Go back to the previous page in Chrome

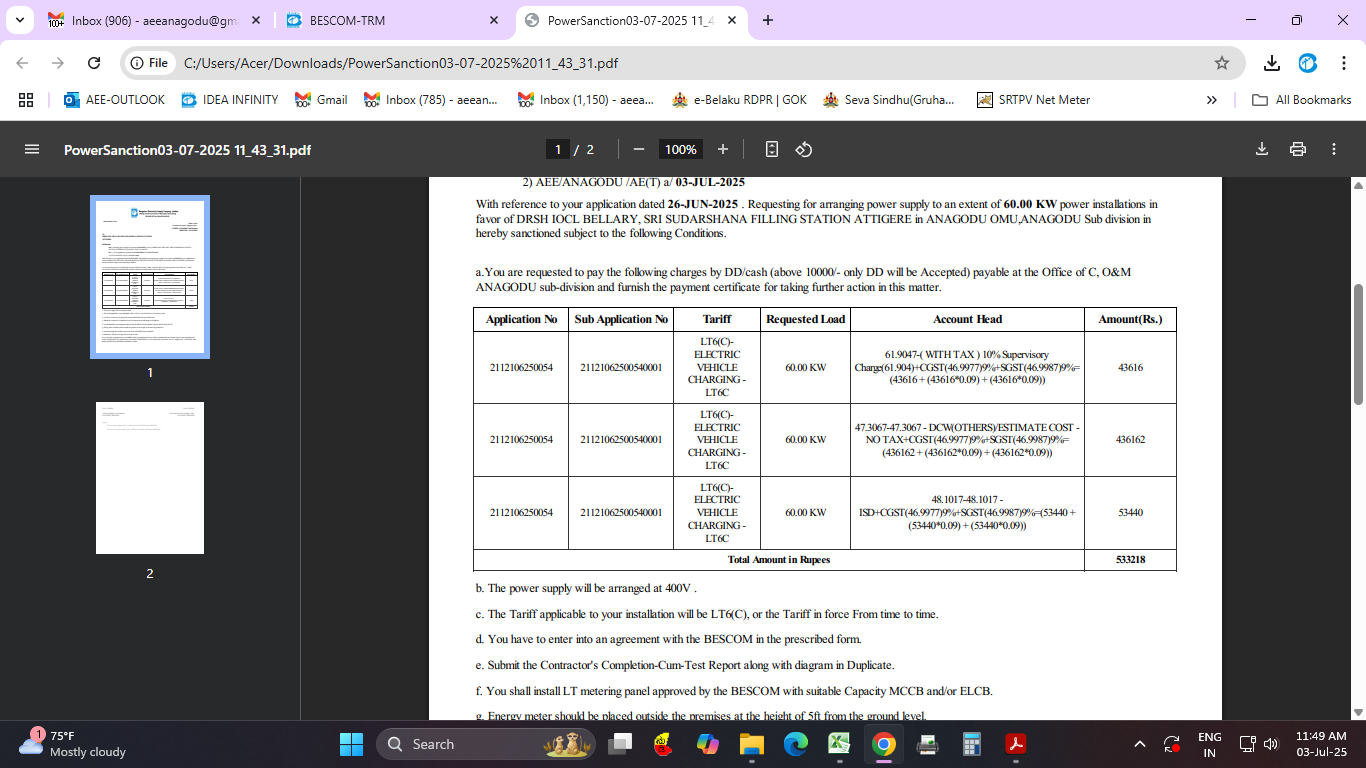[x=22, y=63]
